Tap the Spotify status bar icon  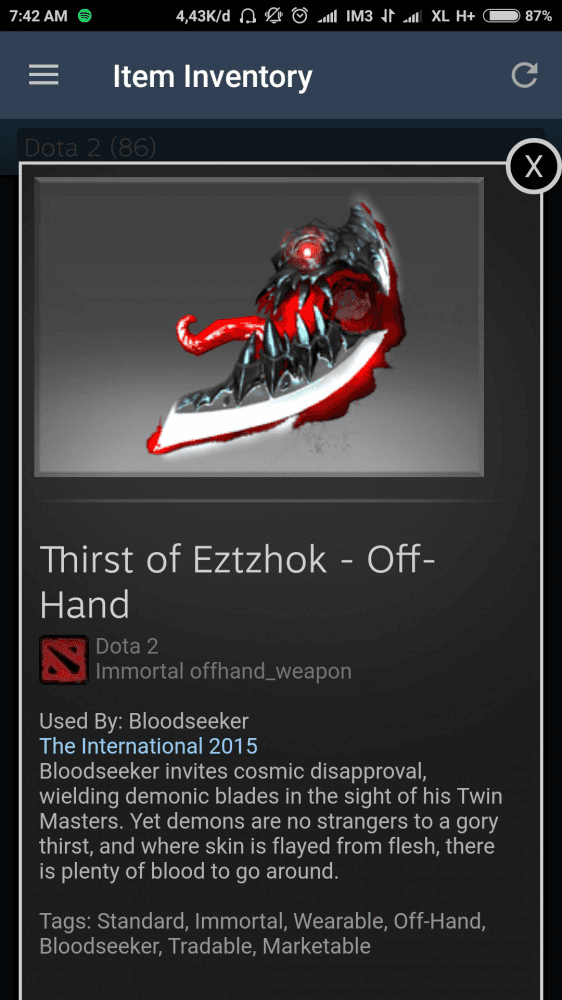pyautogui.click(x=85, y=16)
